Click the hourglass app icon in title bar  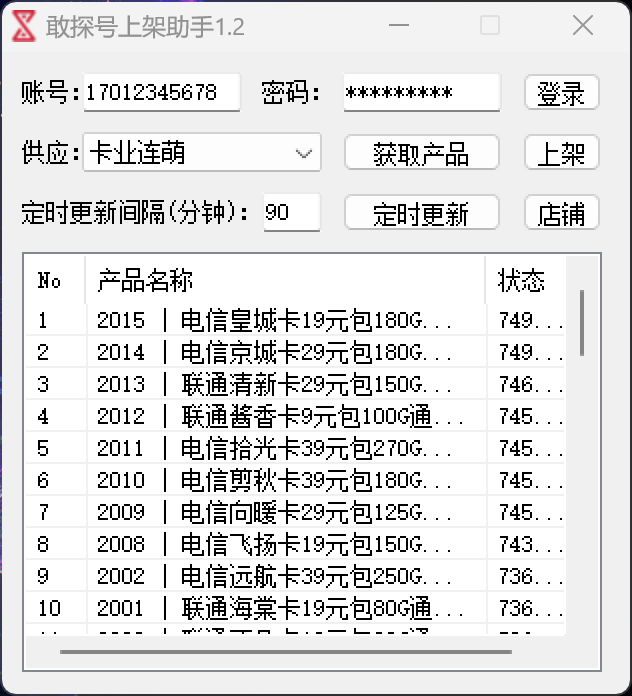(x=24, y=27)
